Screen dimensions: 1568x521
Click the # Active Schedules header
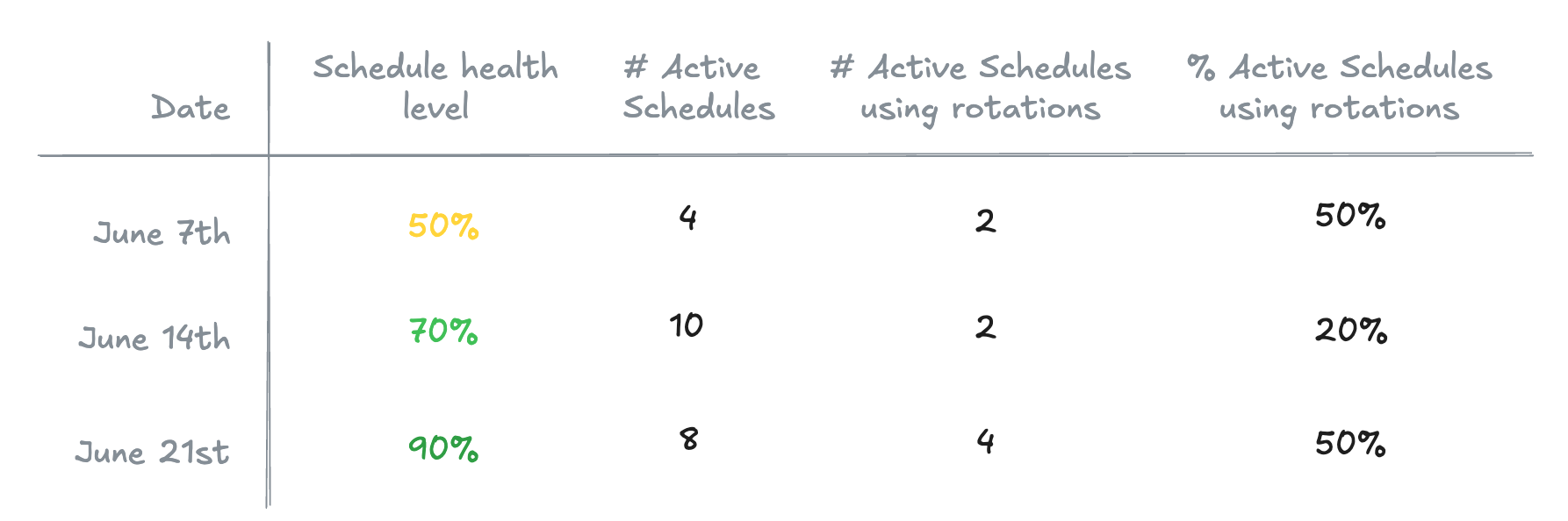tap(699, 87)
